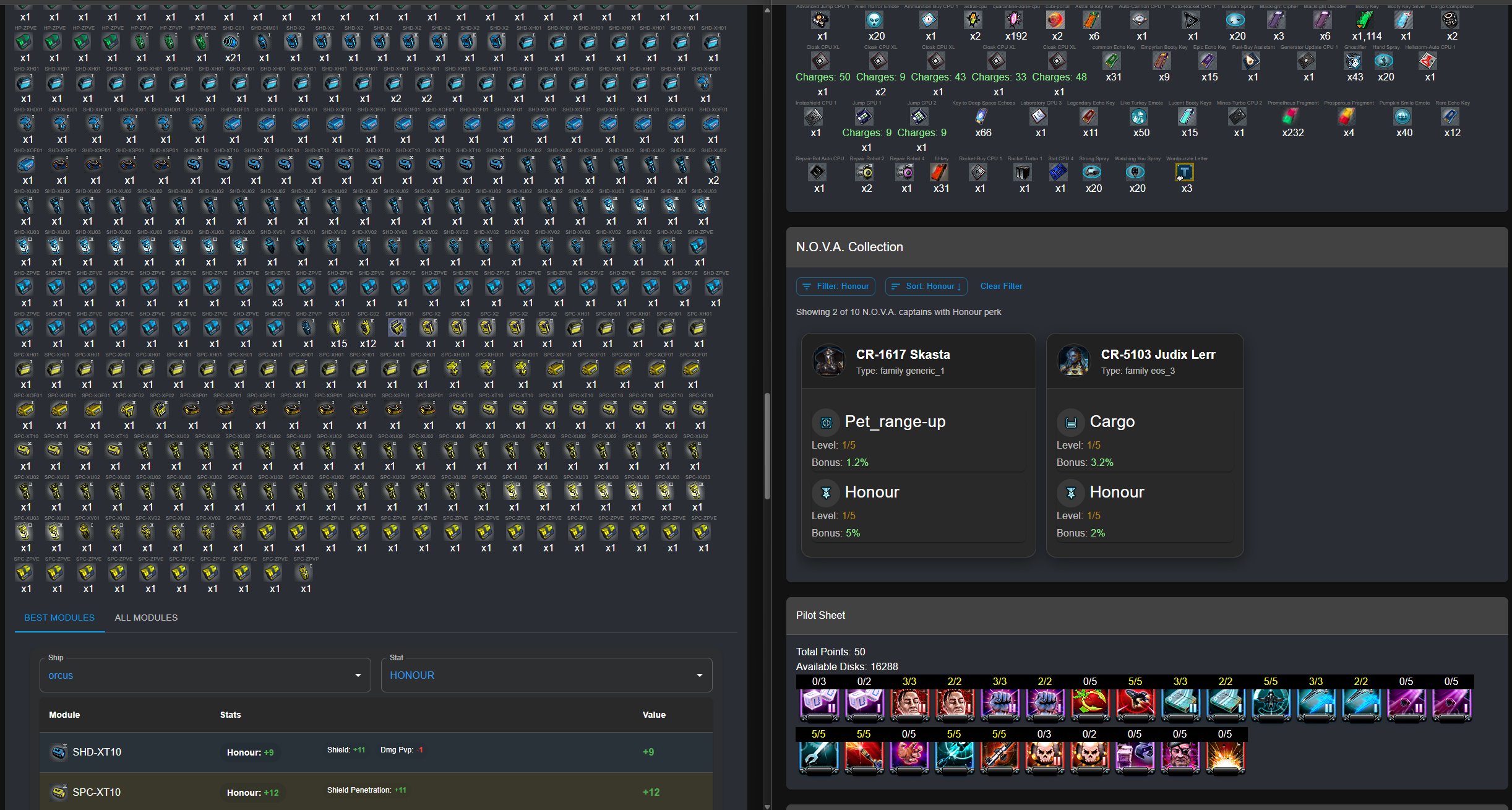
Task: Click Skasta's Honour perk icon
Action: click(x=826, y=493)
